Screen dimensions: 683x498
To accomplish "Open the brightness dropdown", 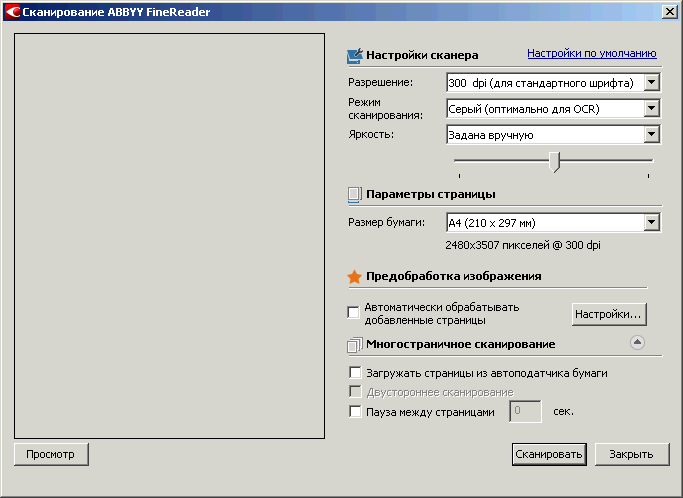I will coord(553,135).
